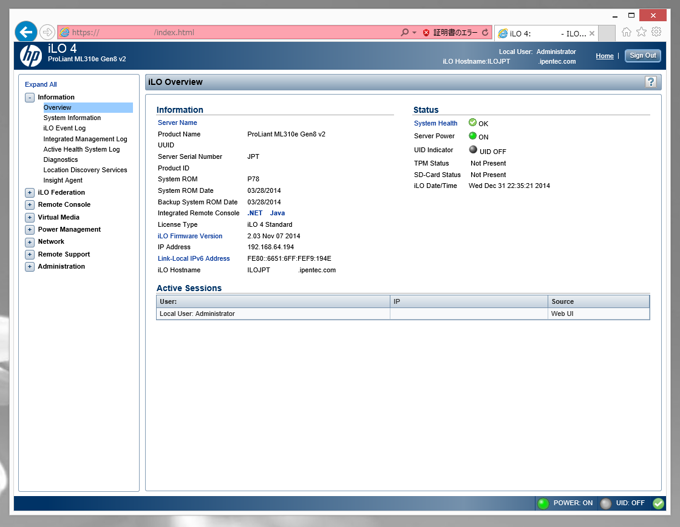Launch the Java remote console link
The width and height of the screenshot is (680, 527).
click(x=278, y=213)
